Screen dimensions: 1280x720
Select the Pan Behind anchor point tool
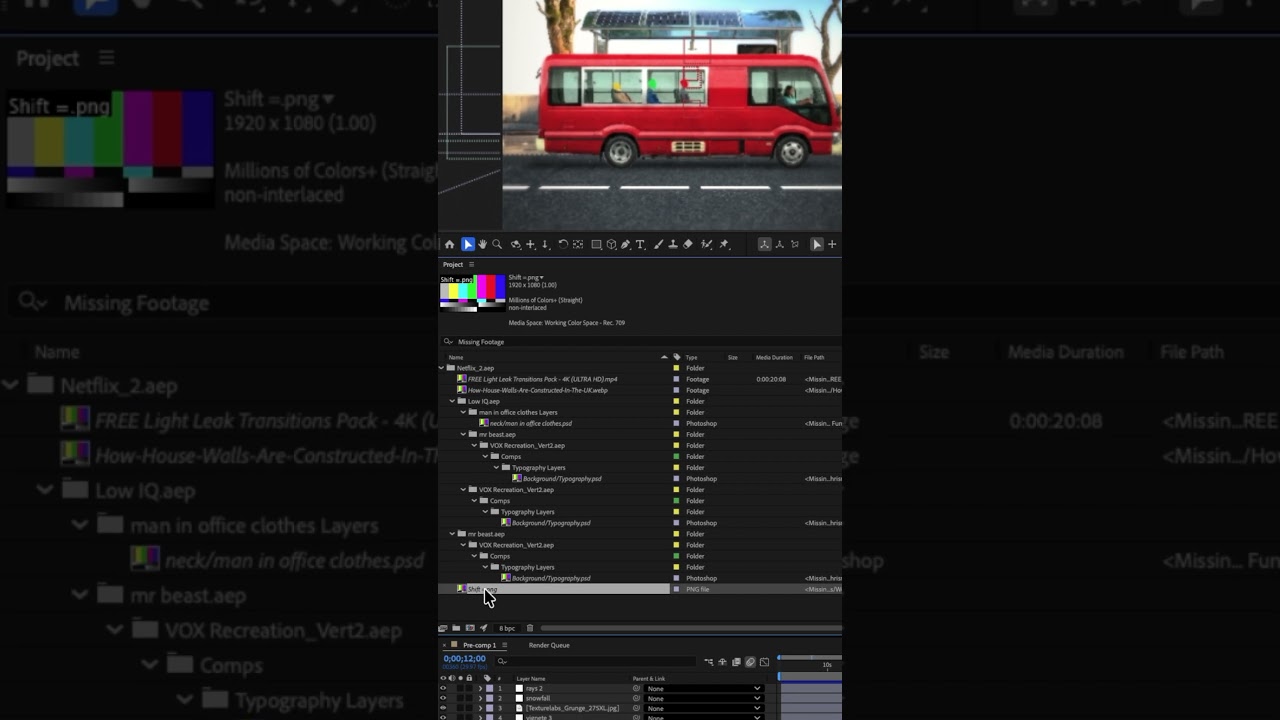coord(578,245)
